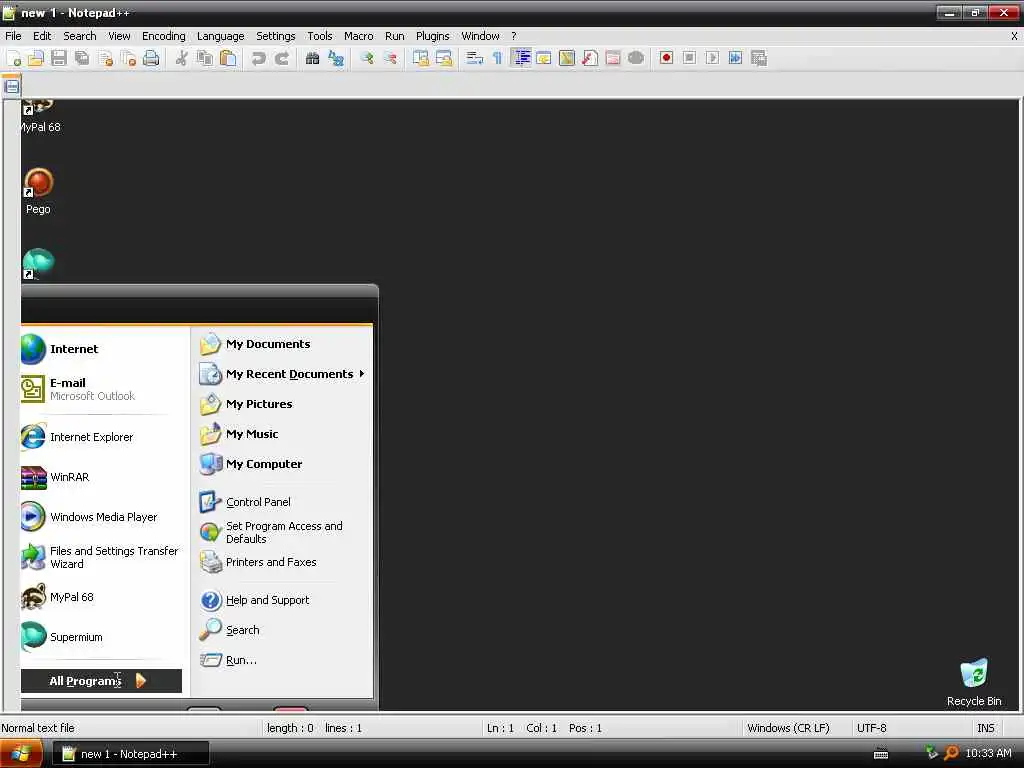The height and width of the screenshot is (768, 1024).
Task: Open the Macro menu
Action: point(359,36)
